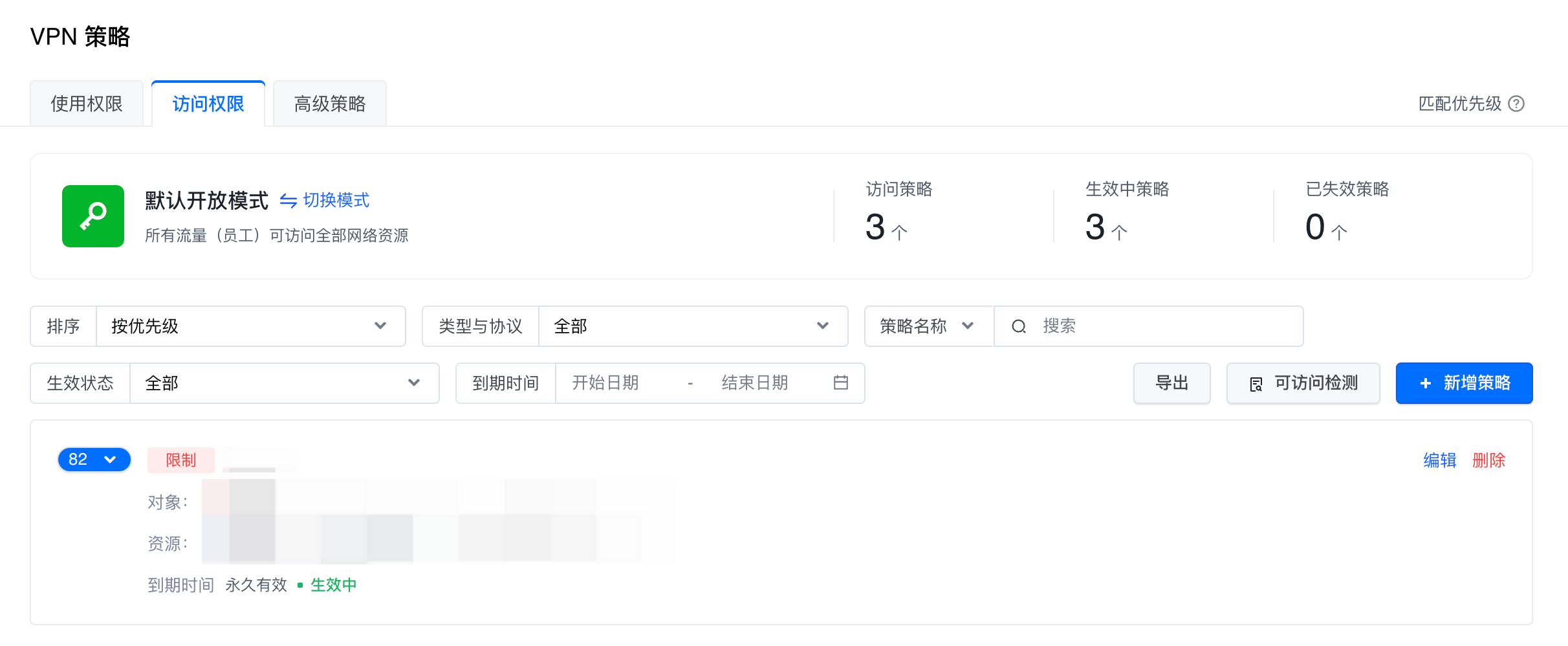
Task: Click the green key mode icon
Action: point(93,216)
